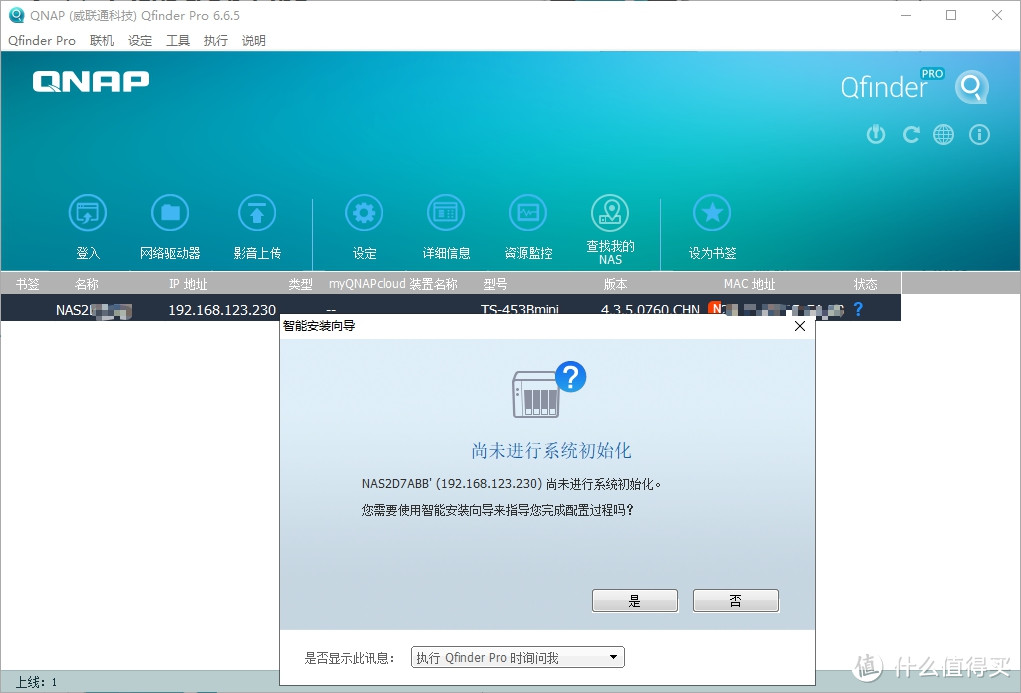Select the 192.168.123.230 IP cell
The width and height of the screenshot is (1021, 693).
[x=222, y=309]
